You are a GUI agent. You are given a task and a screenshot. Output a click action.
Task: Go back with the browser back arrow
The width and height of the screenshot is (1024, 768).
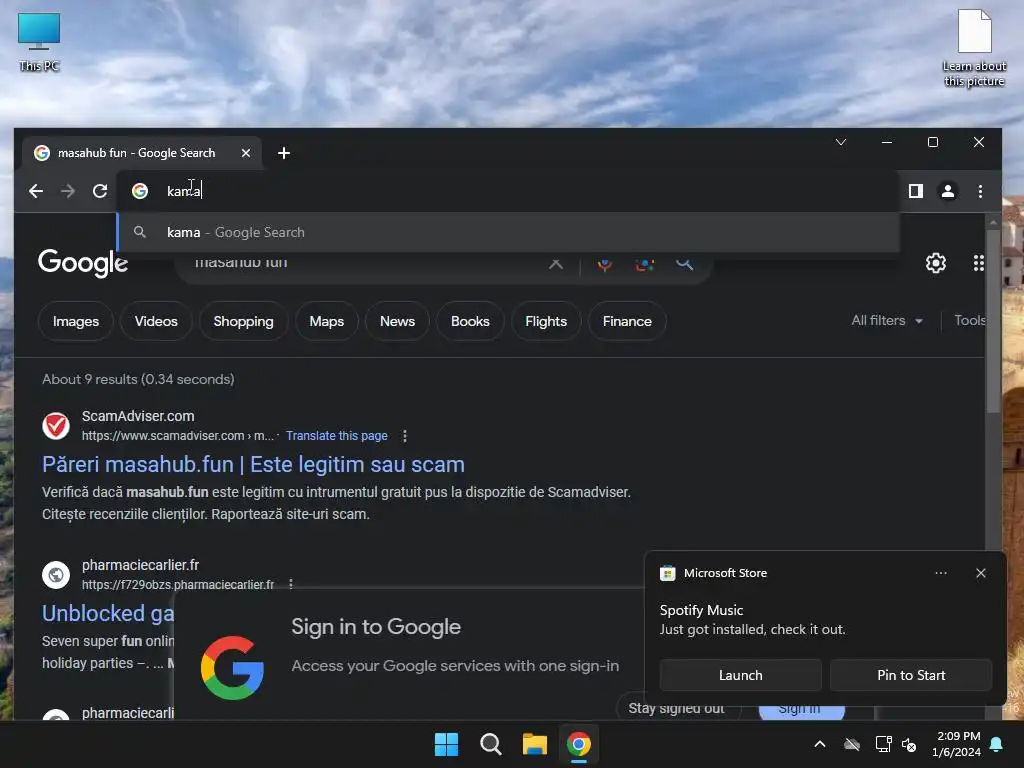point(36,191)
